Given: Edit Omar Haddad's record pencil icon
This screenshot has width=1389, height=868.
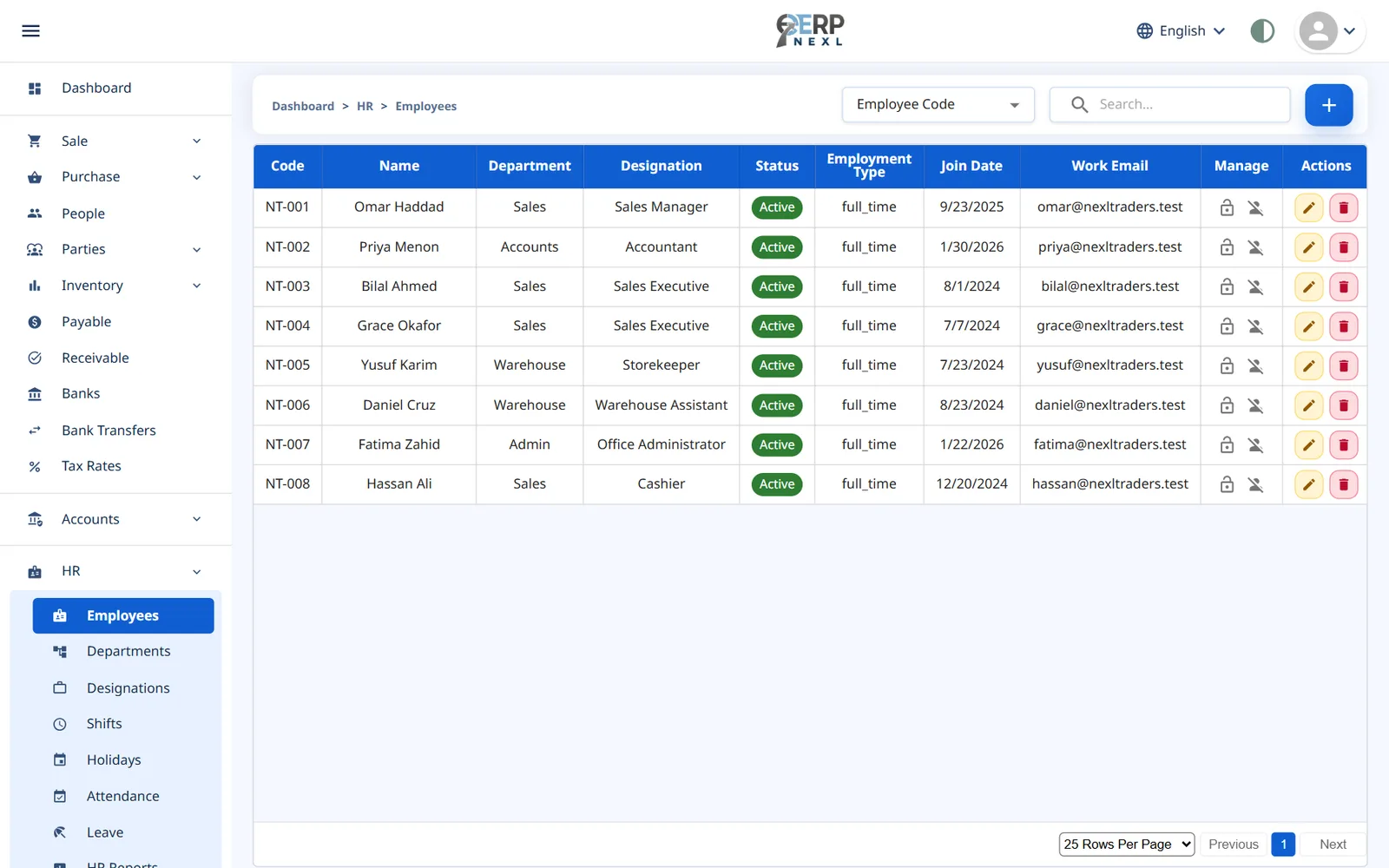Looking at the screenshot, I should [1308, 207].
